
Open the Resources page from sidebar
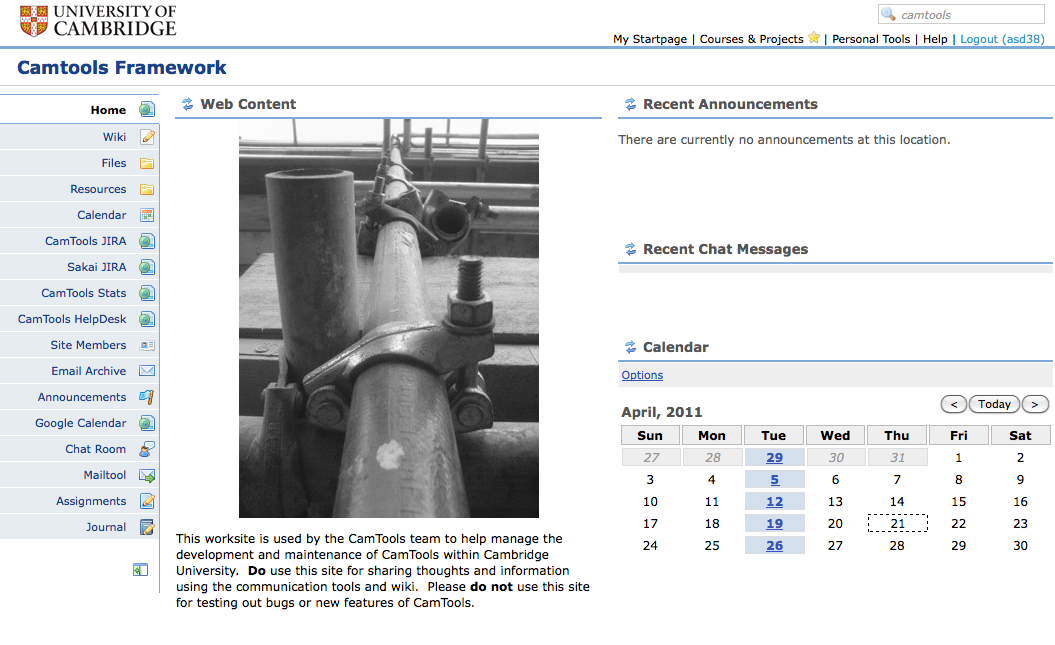(98, 189)
